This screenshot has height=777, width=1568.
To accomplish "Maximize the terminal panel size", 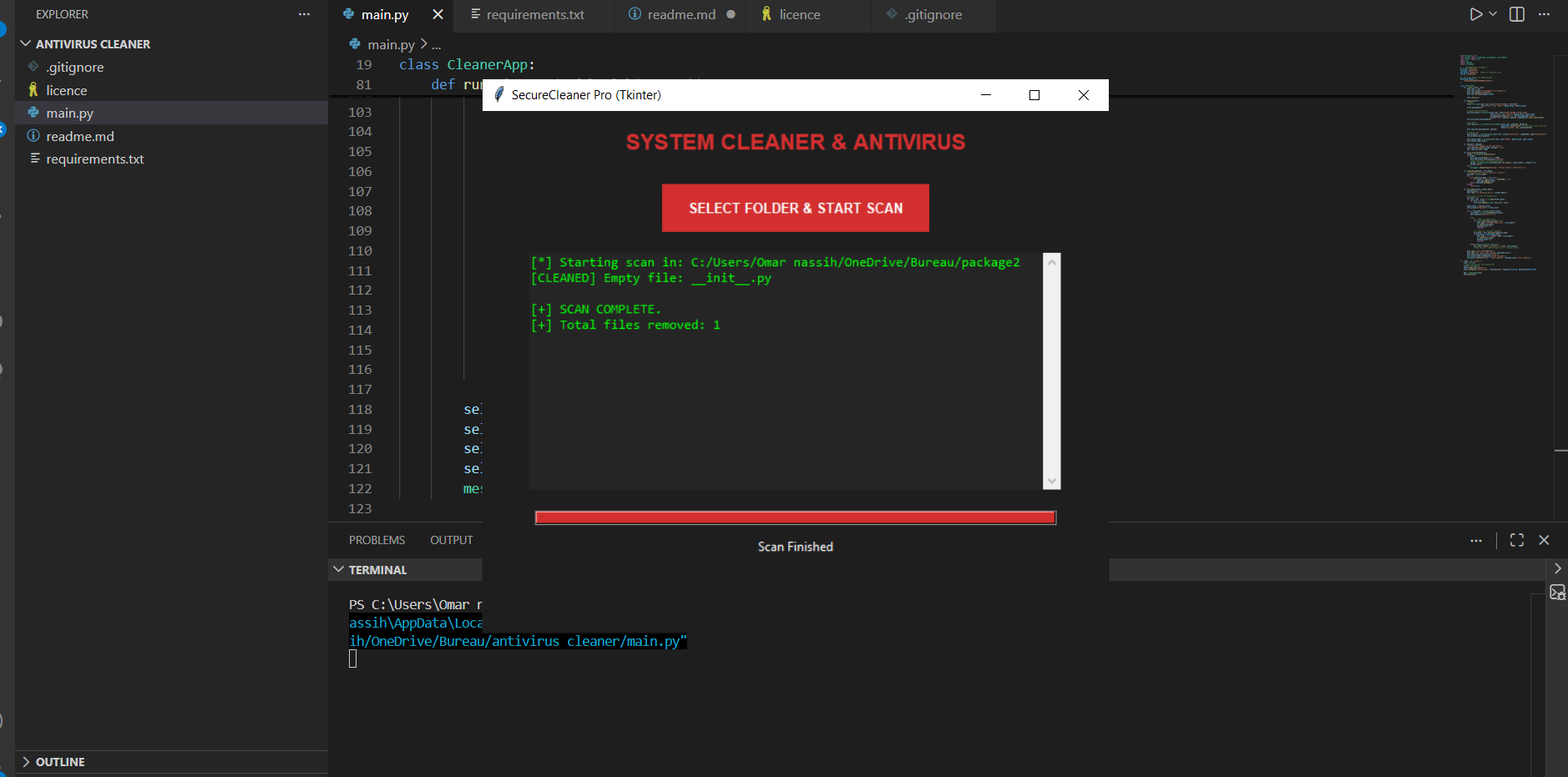I will 1517,540.
